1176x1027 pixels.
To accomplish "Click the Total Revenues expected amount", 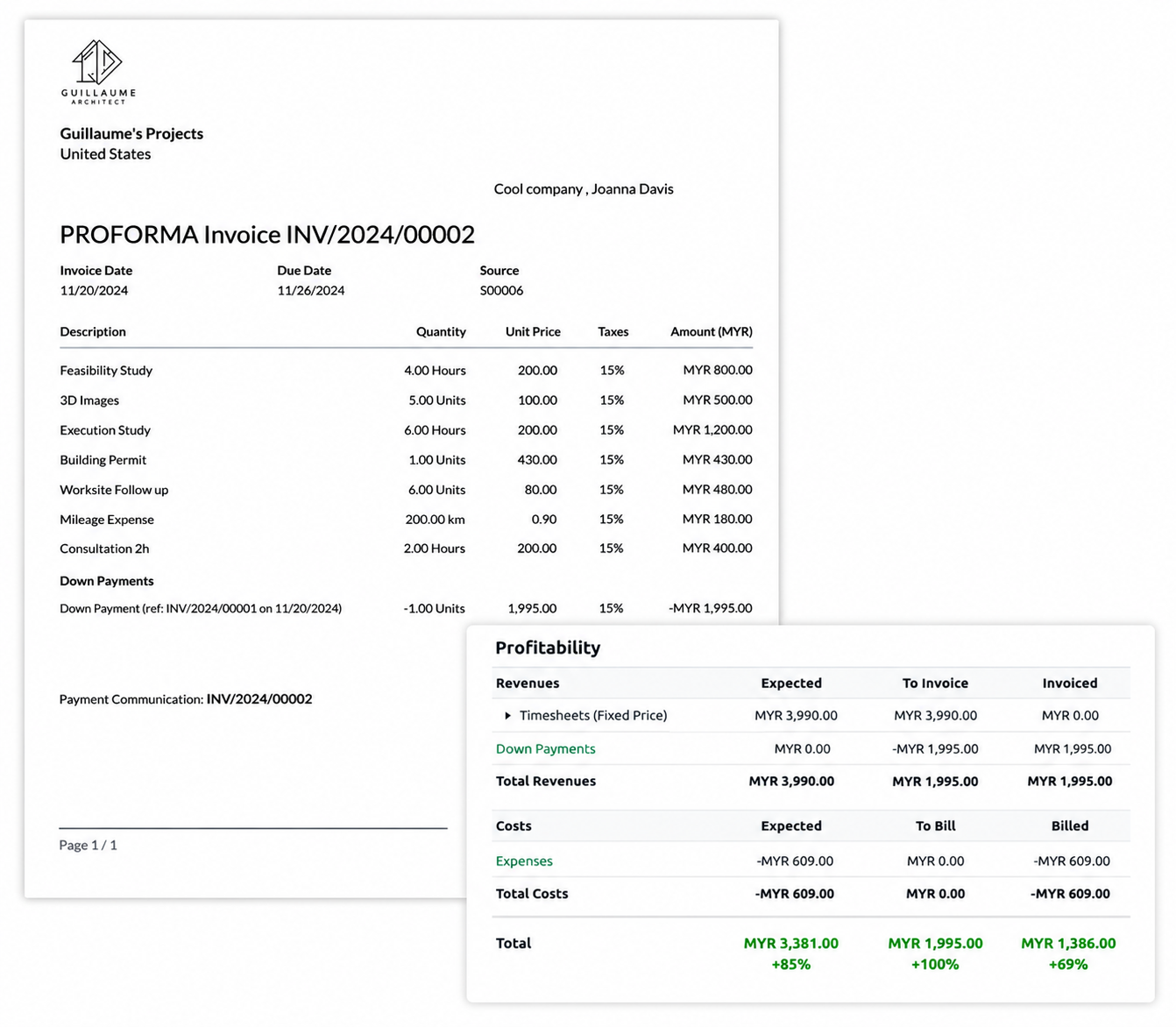I will pos(791,782).
